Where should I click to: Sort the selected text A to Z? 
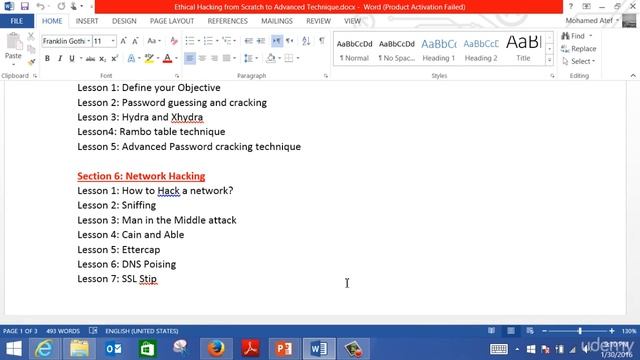tap(306, 41)
